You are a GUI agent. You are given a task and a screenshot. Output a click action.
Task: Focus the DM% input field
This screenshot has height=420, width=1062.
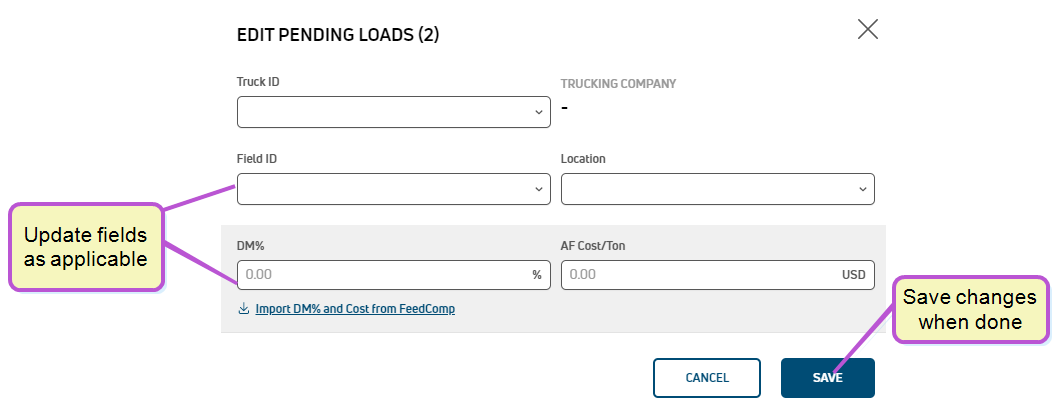(x=394, y=275)
